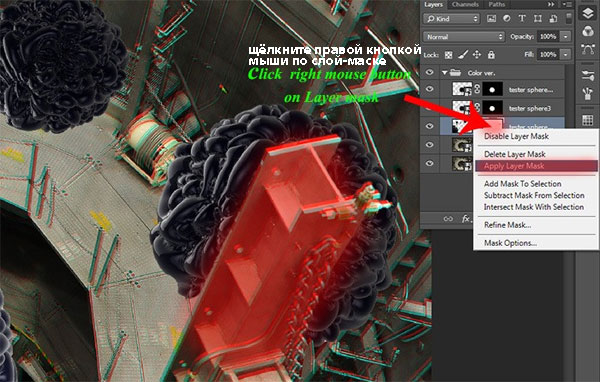Click the link layers icon at panel bottom
The image size is (600, 382).
point(448,219)
